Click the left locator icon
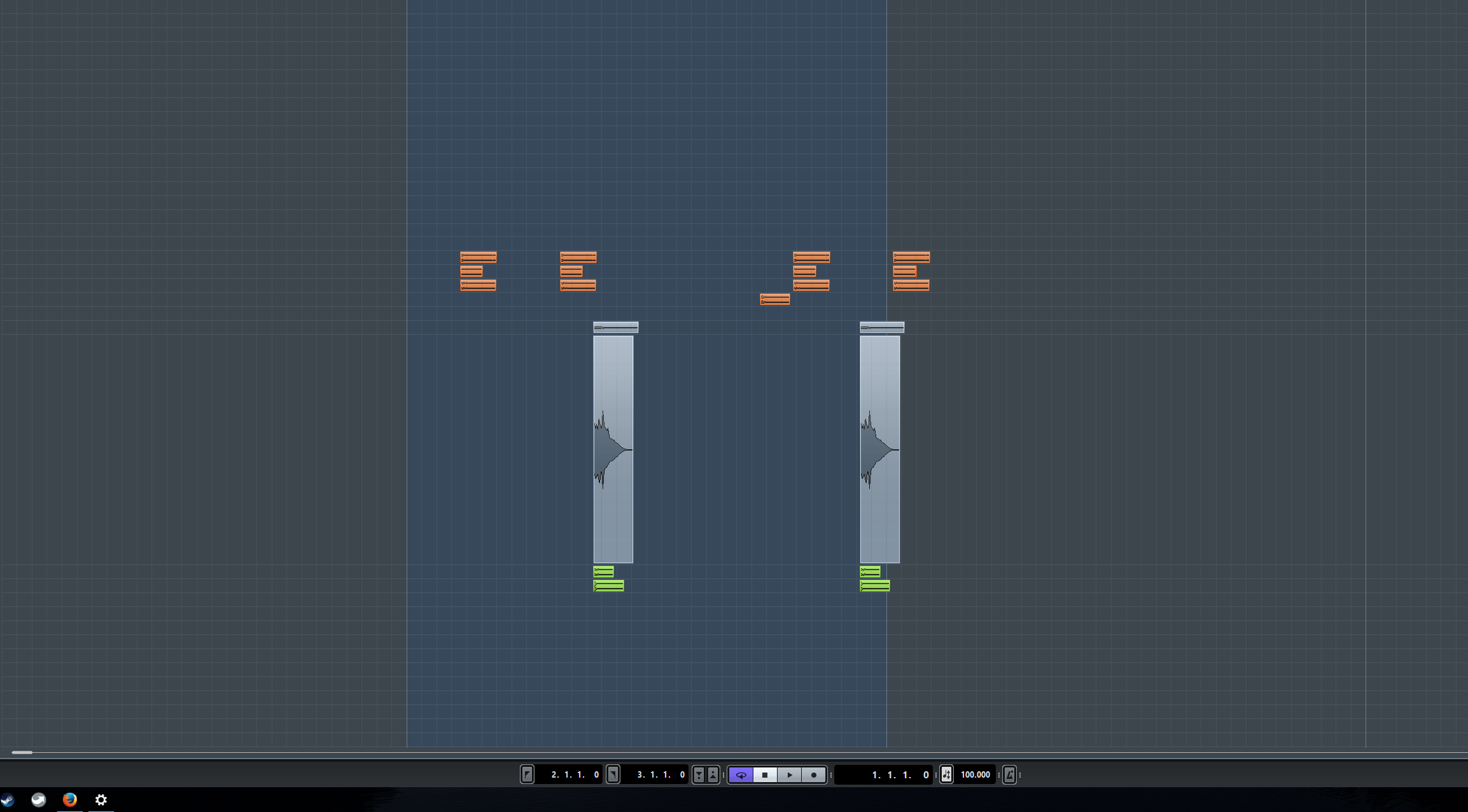This screenshot has width=1468, height=812. (x=527, y=774)
